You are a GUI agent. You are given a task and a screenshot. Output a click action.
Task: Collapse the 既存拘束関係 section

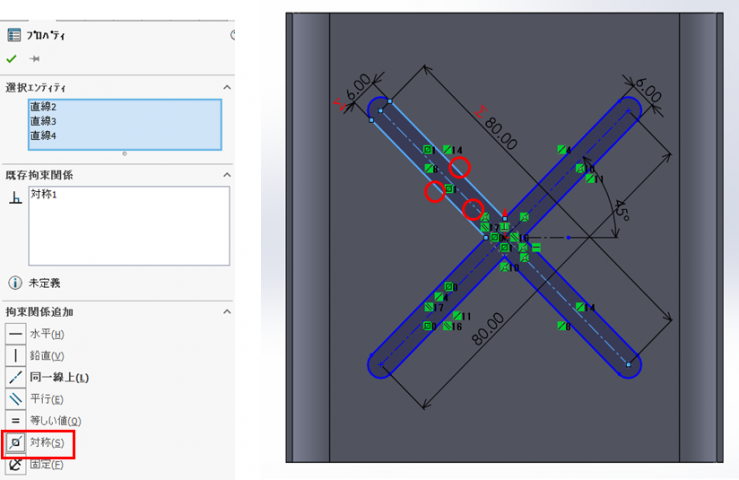point(226,176)
